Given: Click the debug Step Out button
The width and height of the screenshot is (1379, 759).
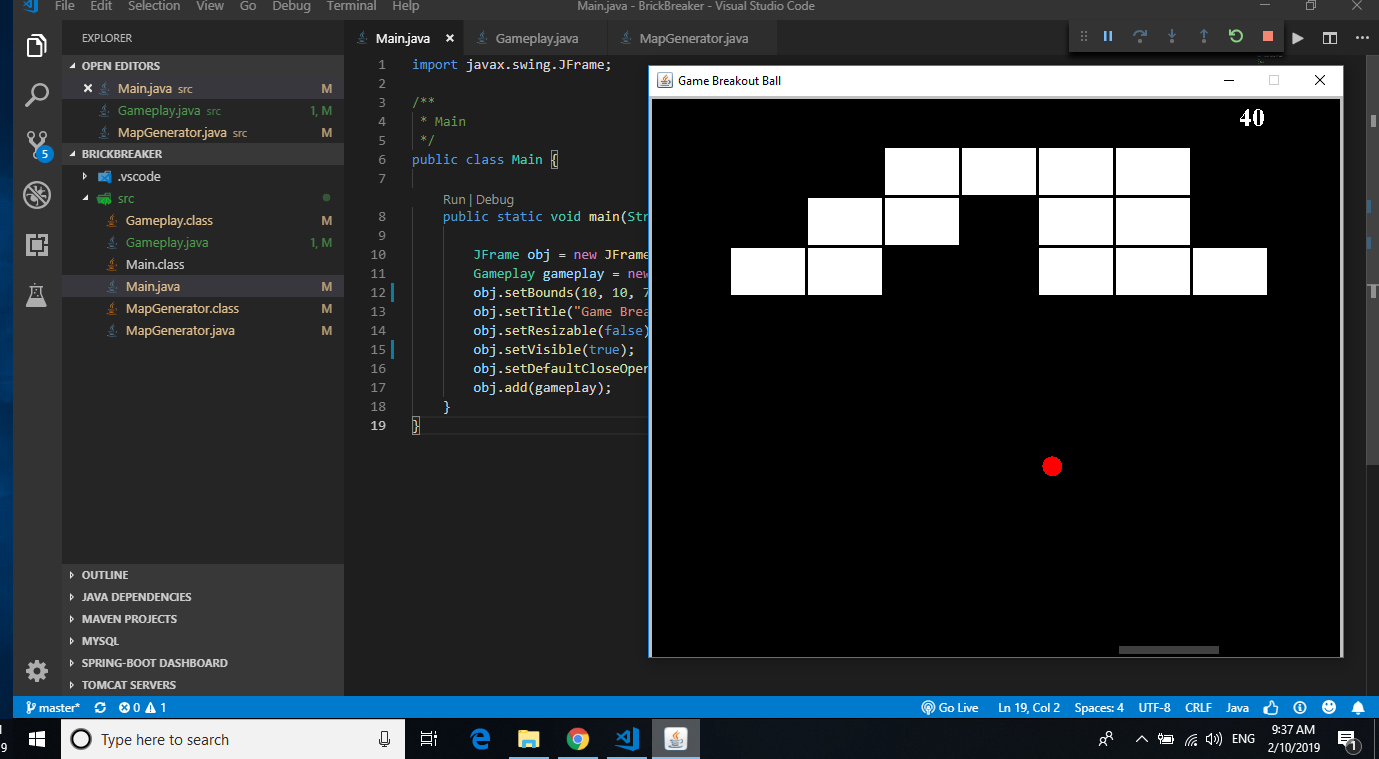Looking at the screenshot, I should click(1204, 36).
